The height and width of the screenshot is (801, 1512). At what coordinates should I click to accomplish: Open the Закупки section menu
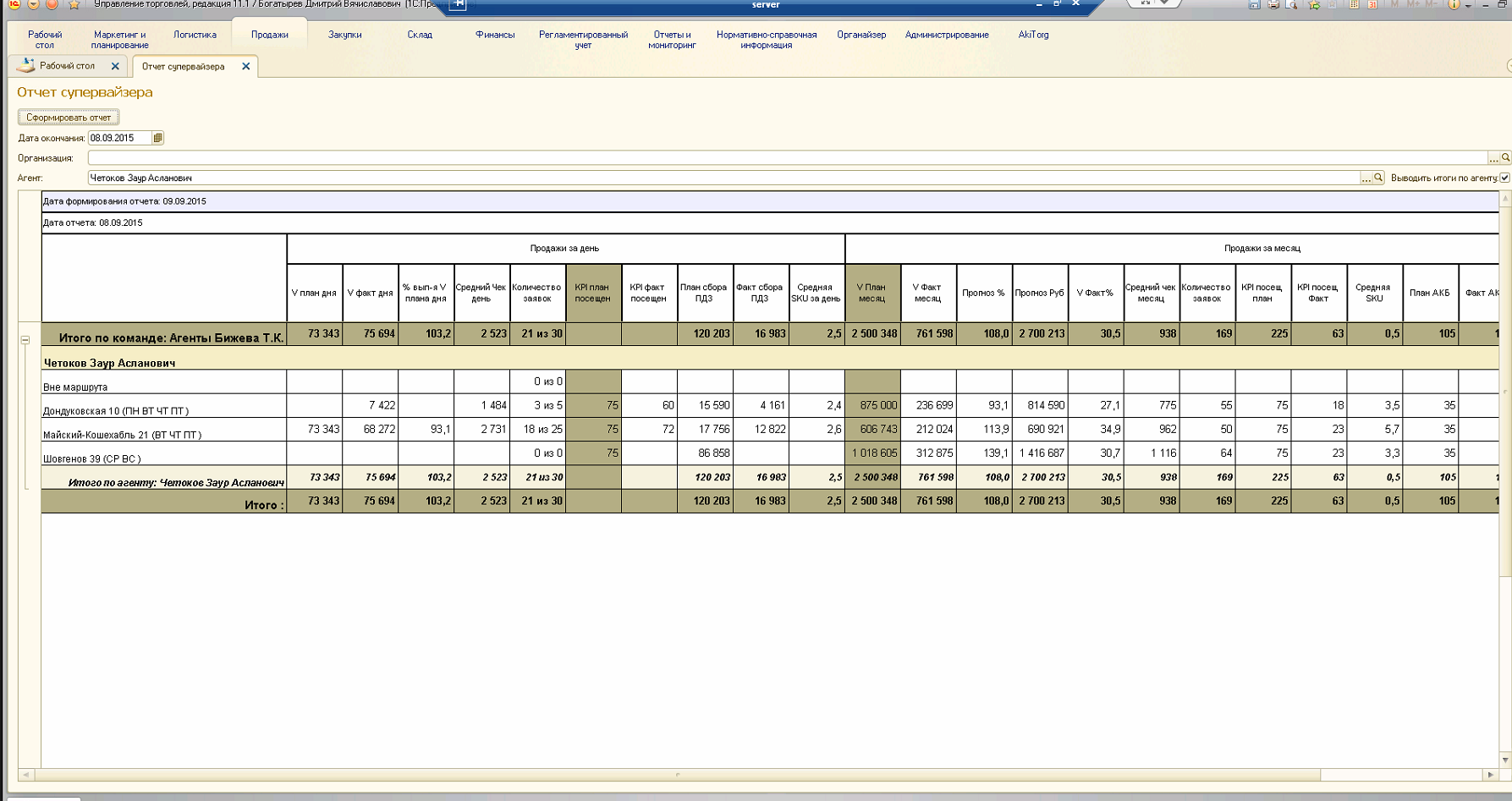click(x=344, y=35)
